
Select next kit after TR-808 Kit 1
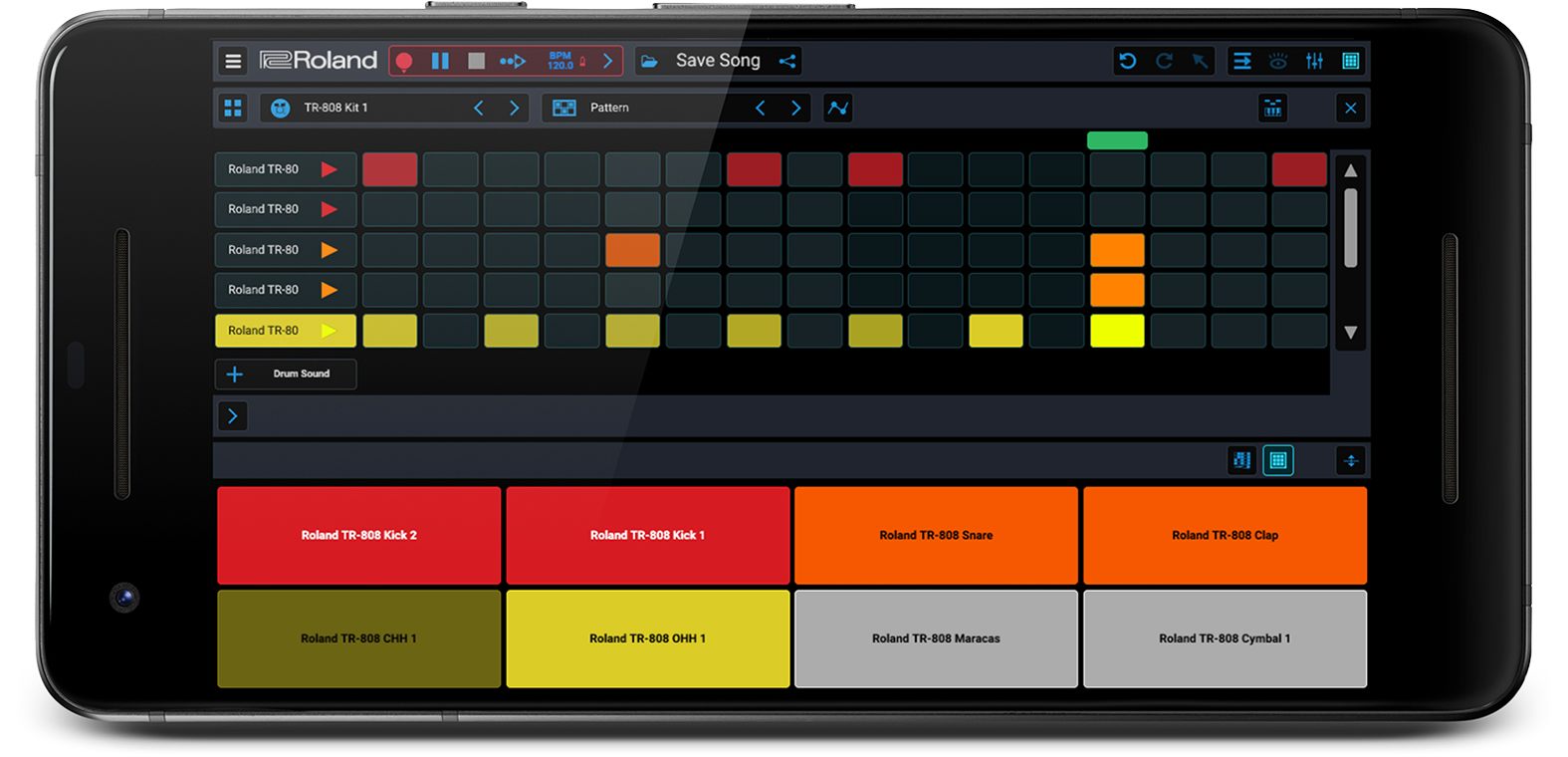(514, 108)
